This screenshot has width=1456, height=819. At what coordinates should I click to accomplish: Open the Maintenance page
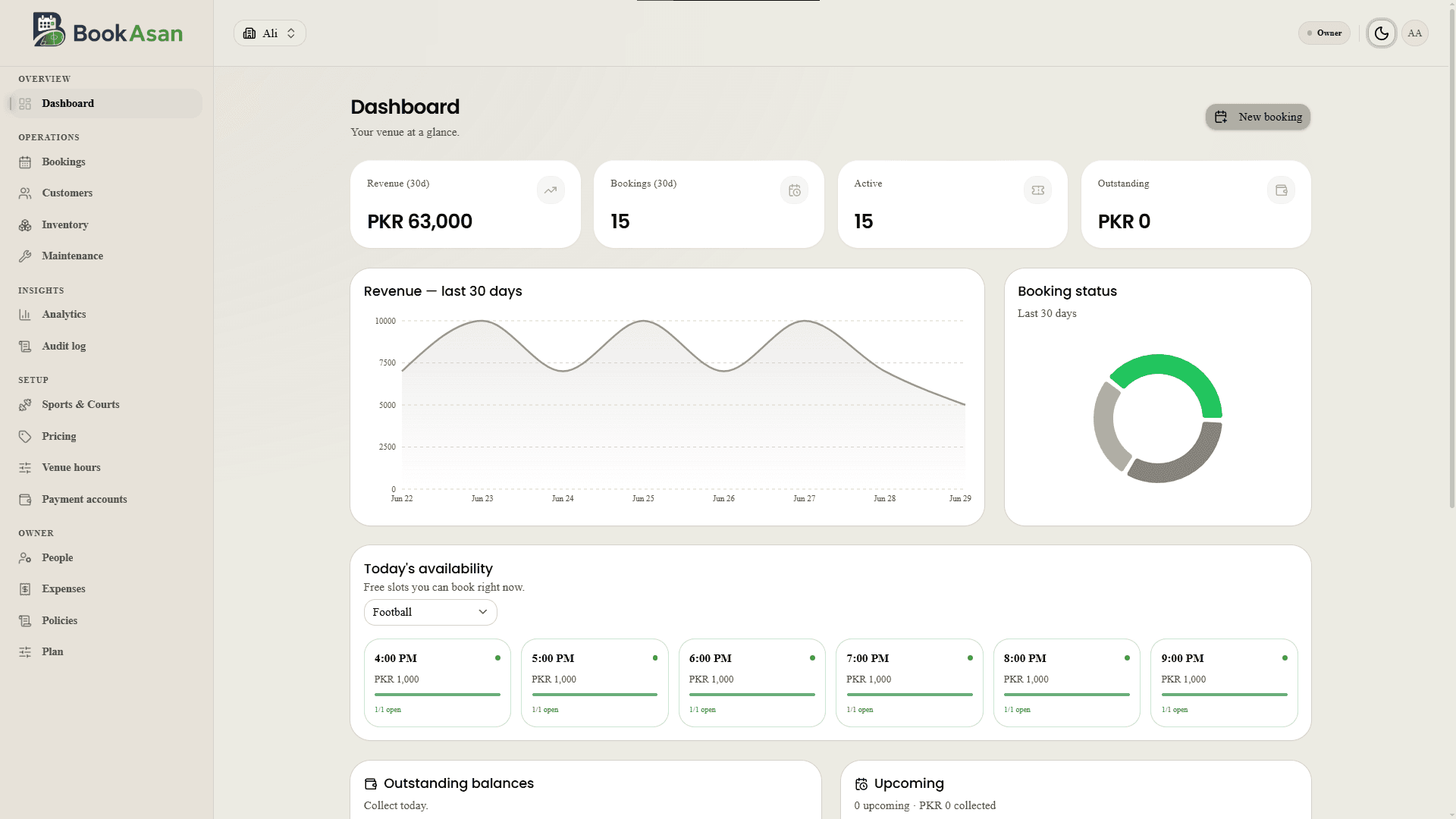106,256
